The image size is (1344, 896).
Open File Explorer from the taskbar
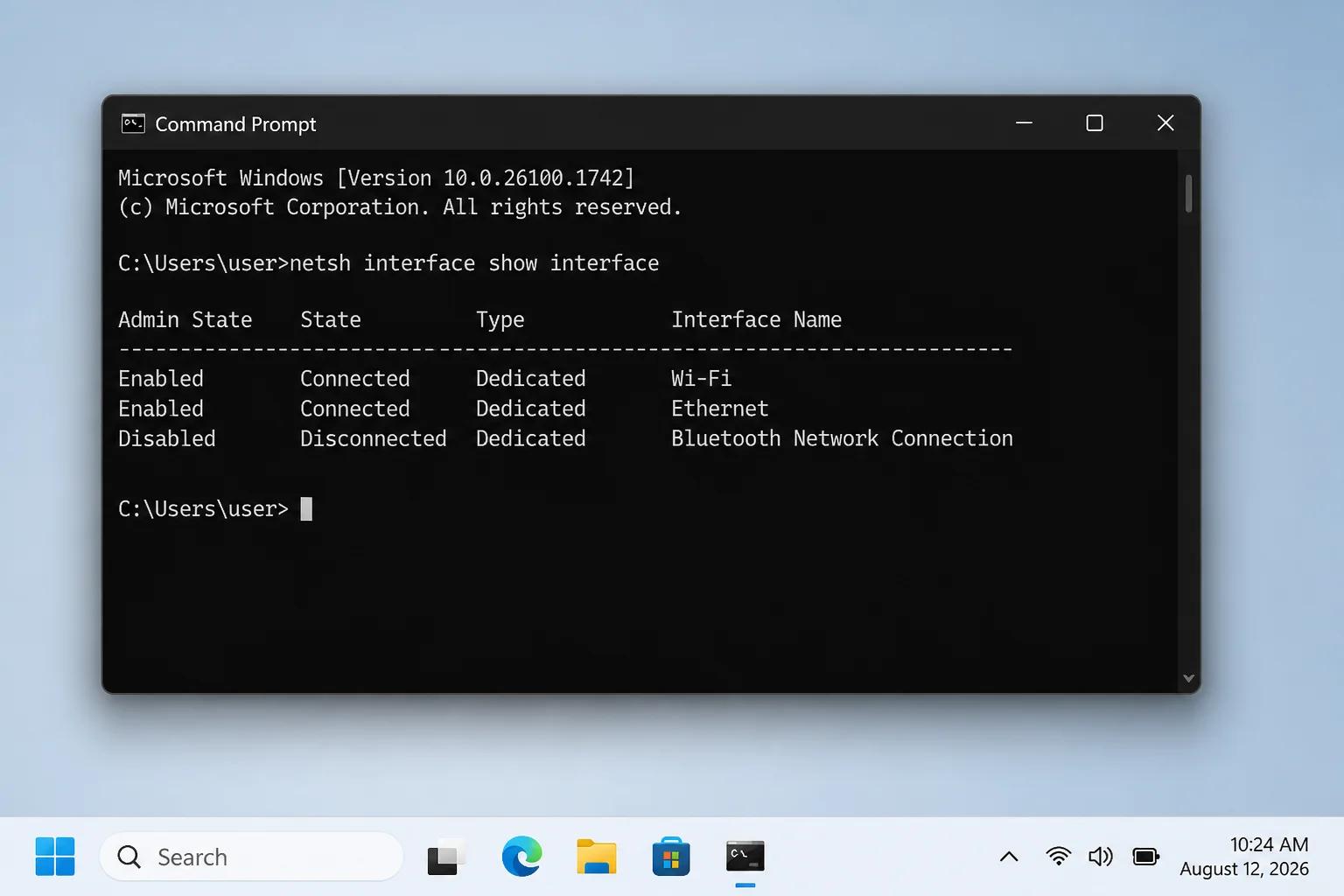pos(597,857)
